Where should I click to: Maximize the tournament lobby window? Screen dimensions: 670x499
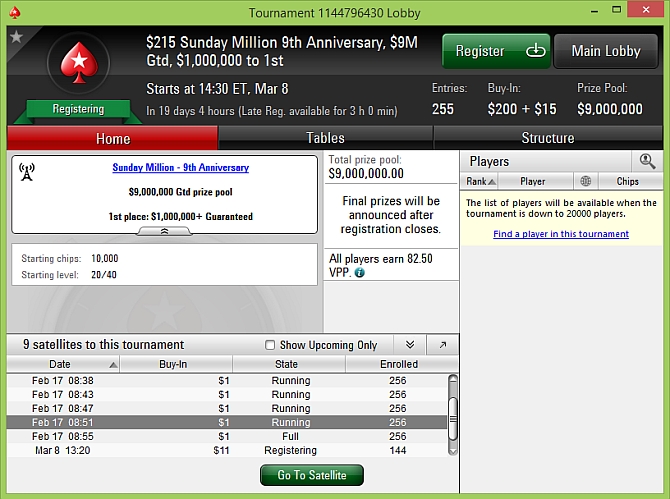[616, 10]
